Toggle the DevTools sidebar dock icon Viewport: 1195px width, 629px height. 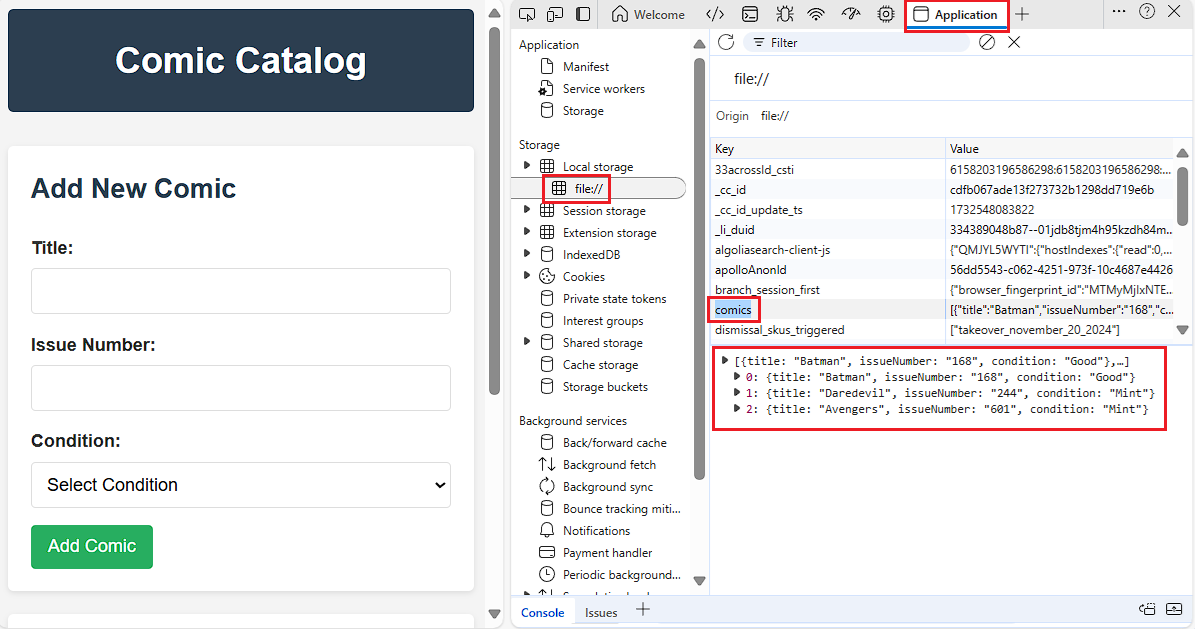582,14
